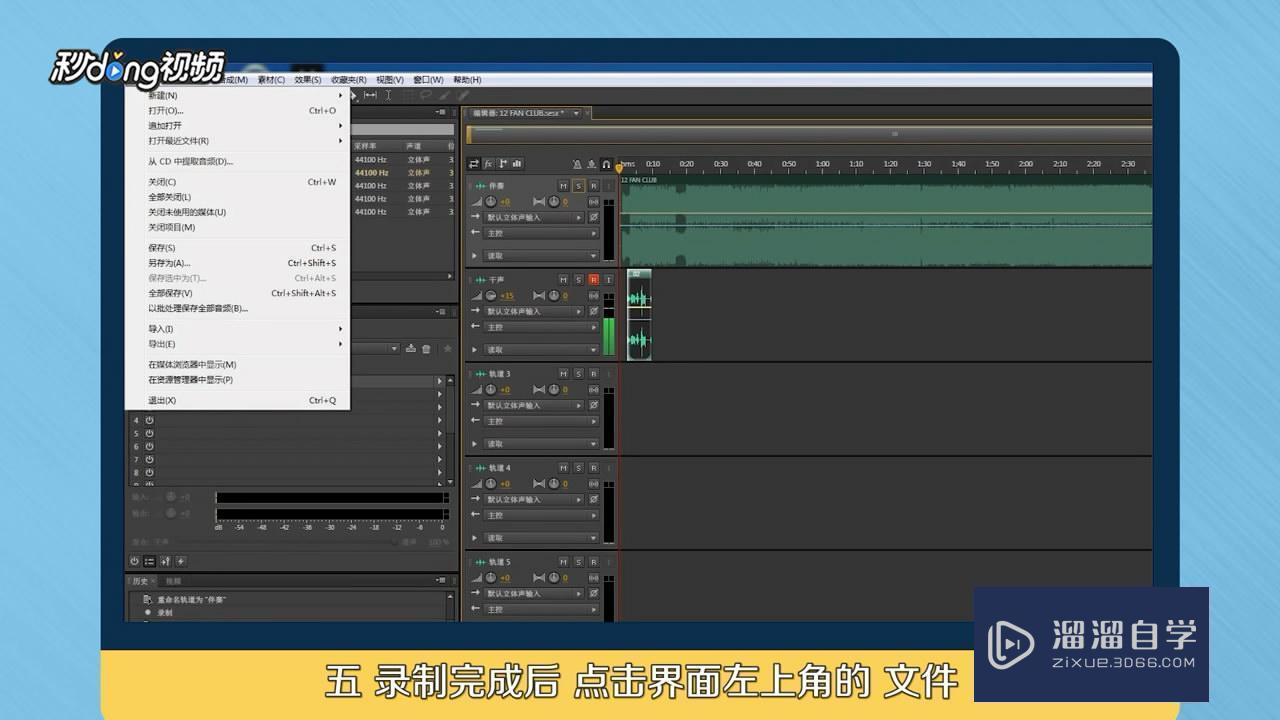Toggle power for effect slot 6
The image size is (1280, 720).
click(x=149, y=446)
